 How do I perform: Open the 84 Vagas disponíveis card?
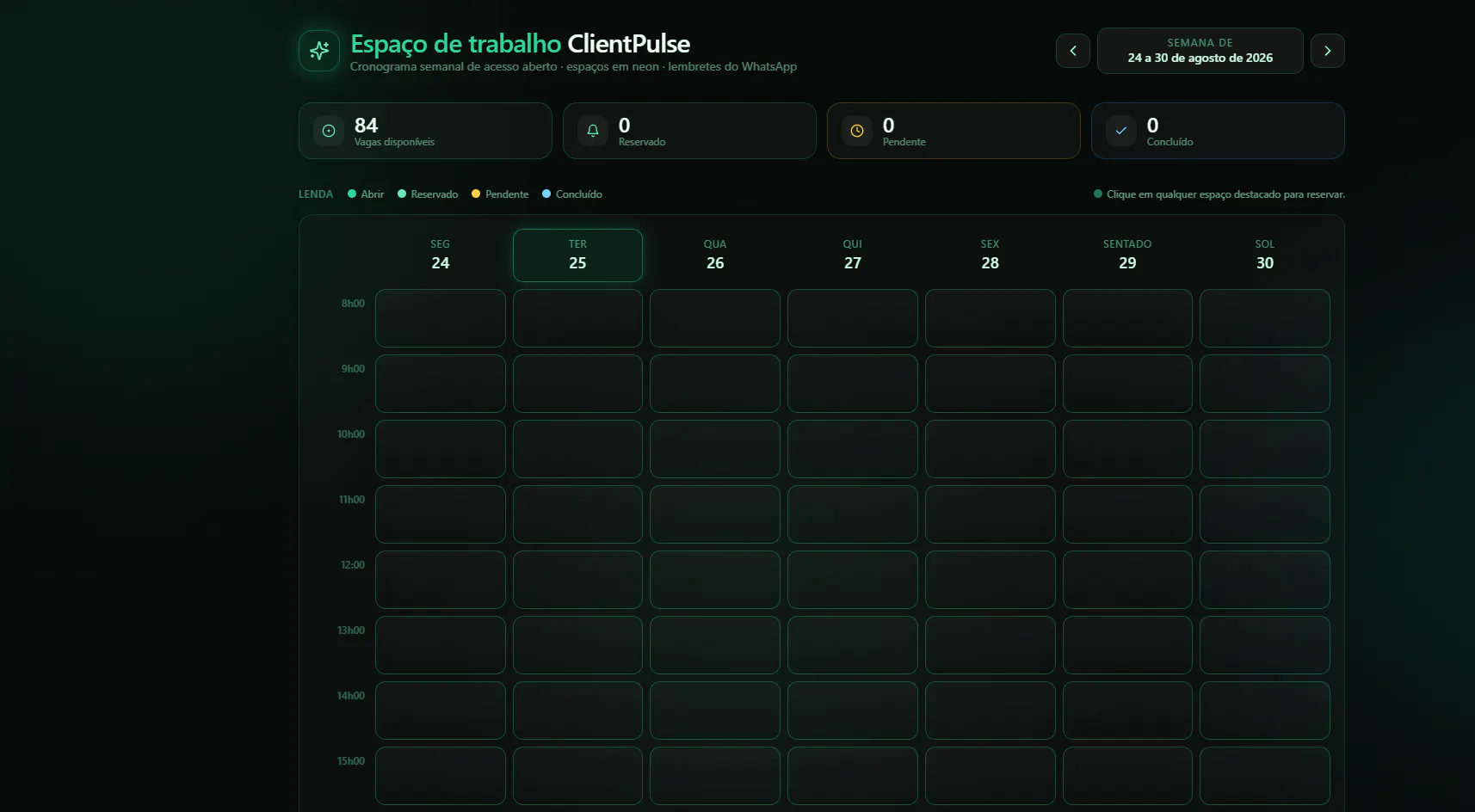point(425,131)
